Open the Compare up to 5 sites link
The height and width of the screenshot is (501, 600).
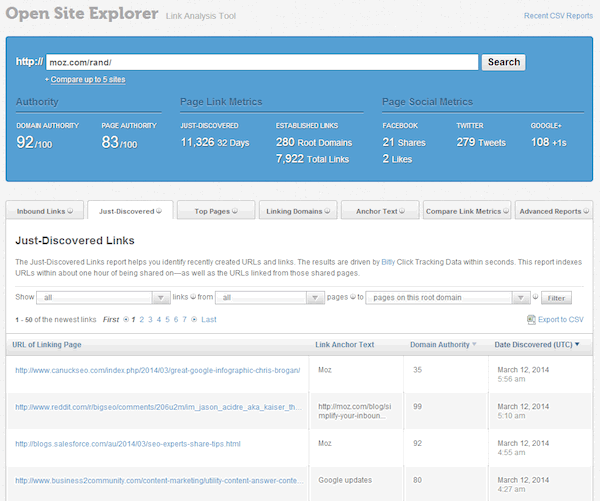coord(88,79)
